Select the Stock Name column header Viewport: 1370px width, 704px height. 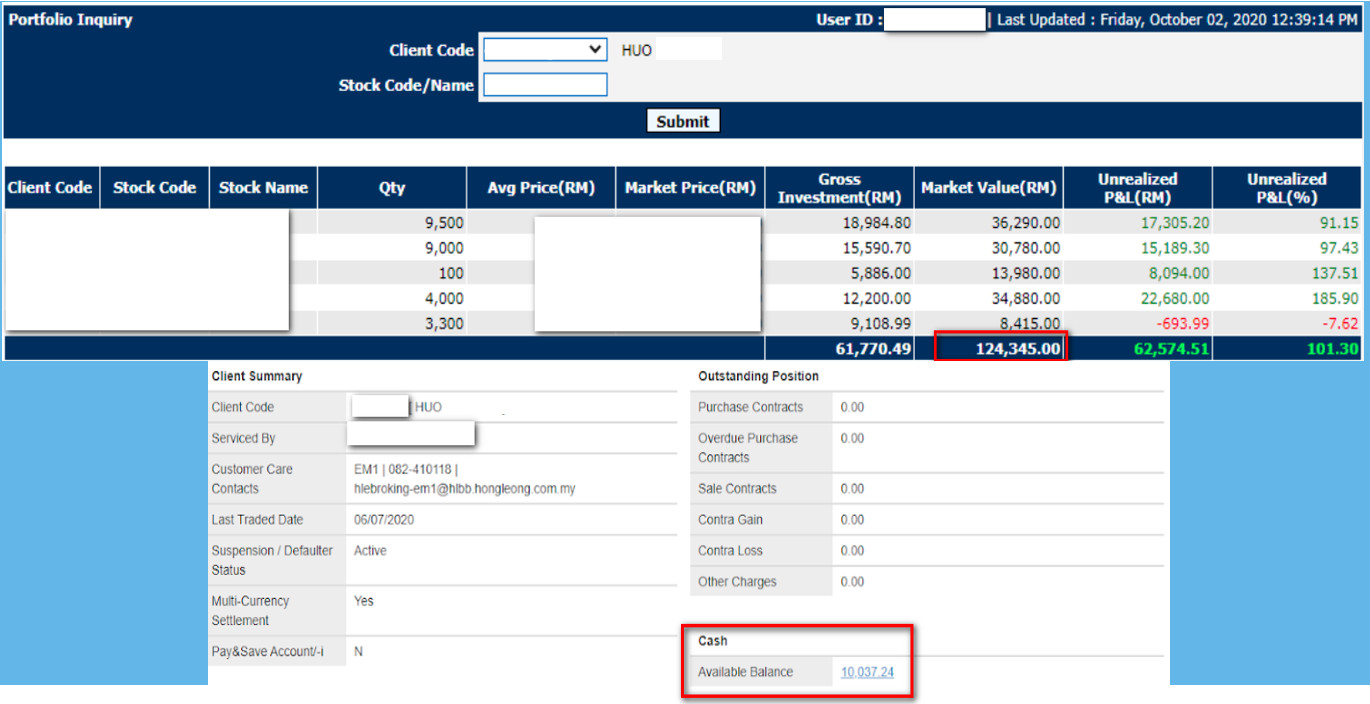tap(263, 188)
